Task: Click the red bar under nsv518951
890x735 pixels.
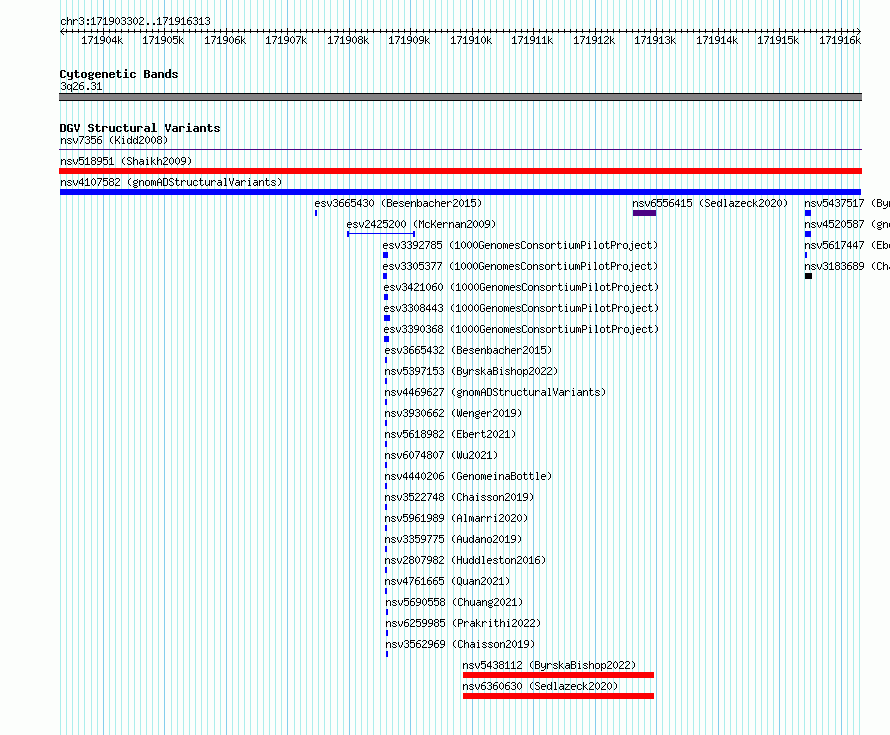Action: [460, 171]
